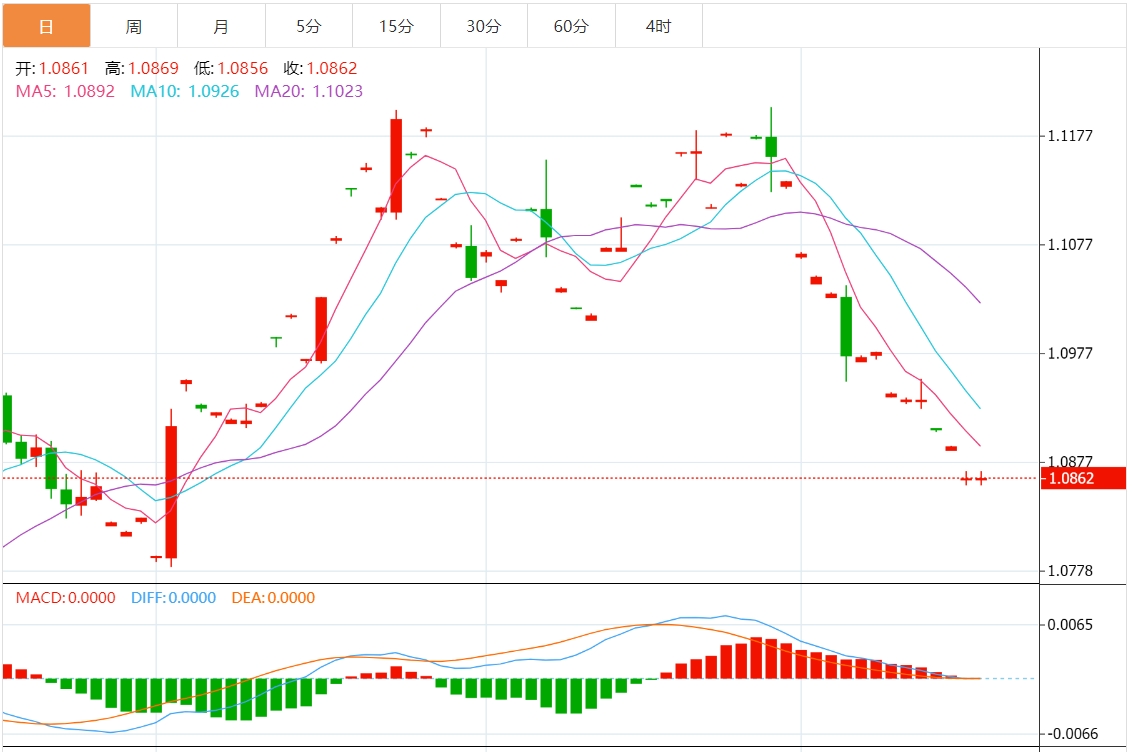Click the low price 1.0856 value

[x=243, y=69]
